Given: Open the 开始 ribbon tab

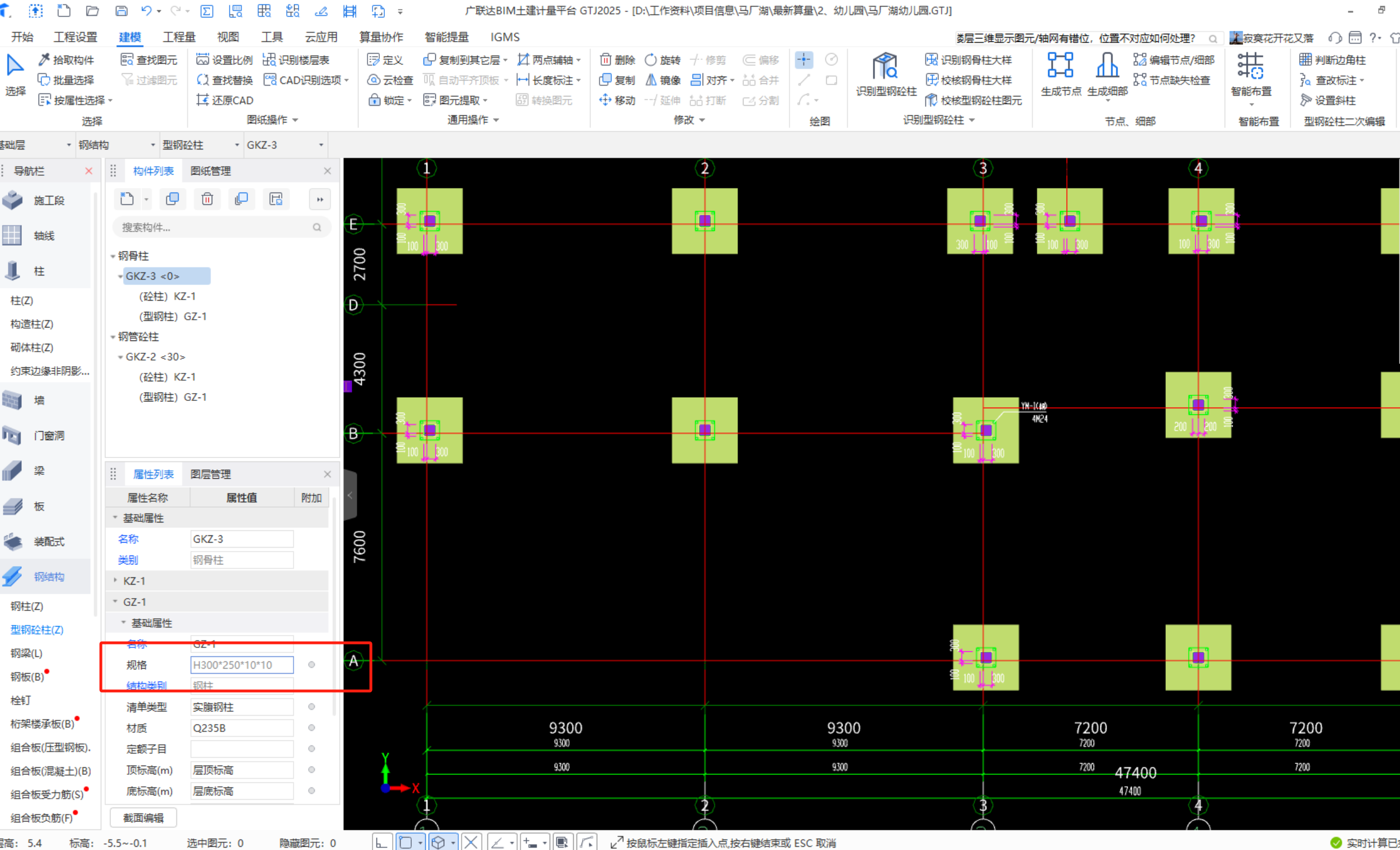Looking at the screenshot, I should 22,37.
